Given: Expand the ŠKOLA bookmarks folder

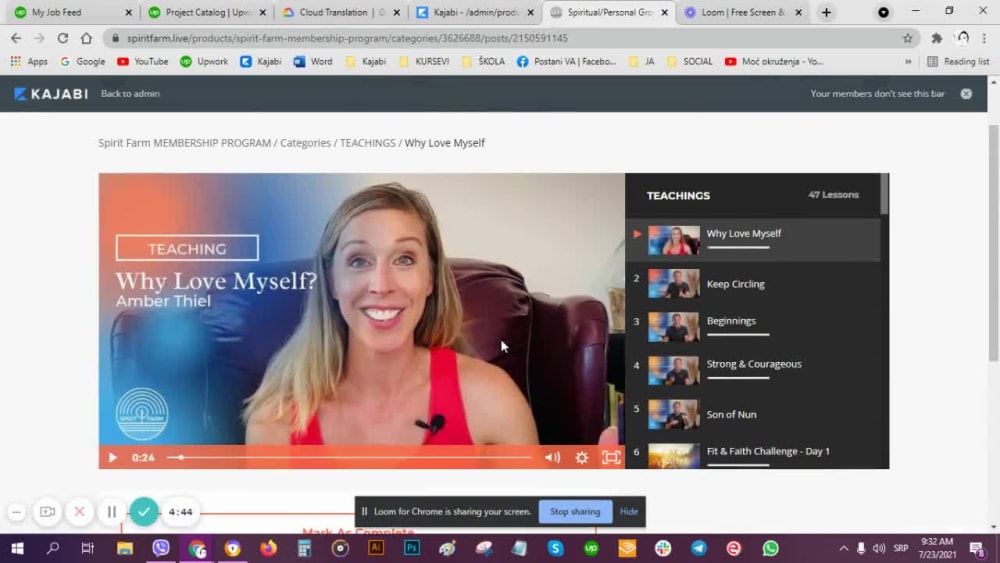Looking at the screenshot, I should 483,61.
